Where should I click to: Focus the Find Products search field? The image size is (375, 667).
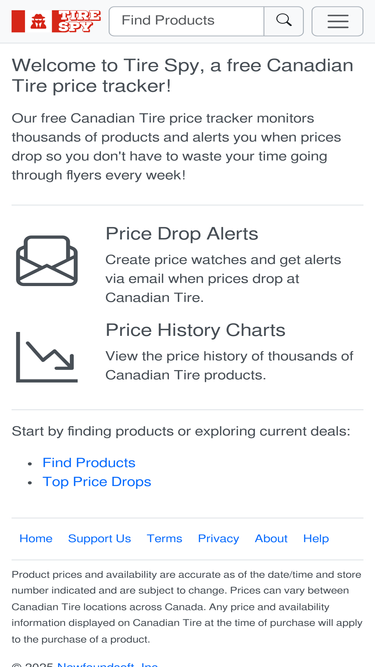click(186, 21)
